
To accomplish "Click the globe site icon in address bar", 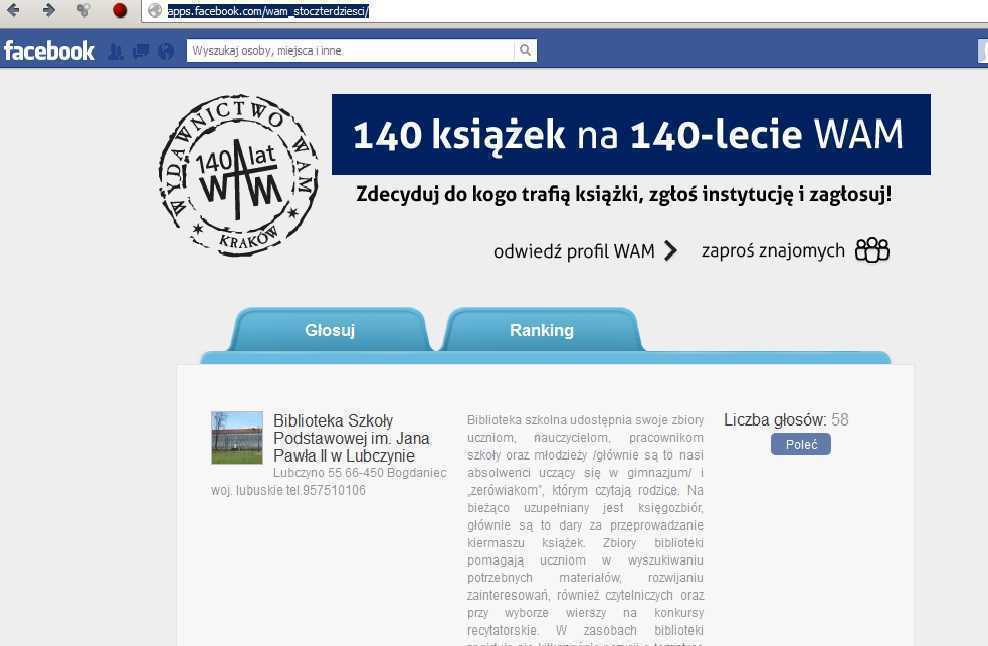I will [155, 11].
